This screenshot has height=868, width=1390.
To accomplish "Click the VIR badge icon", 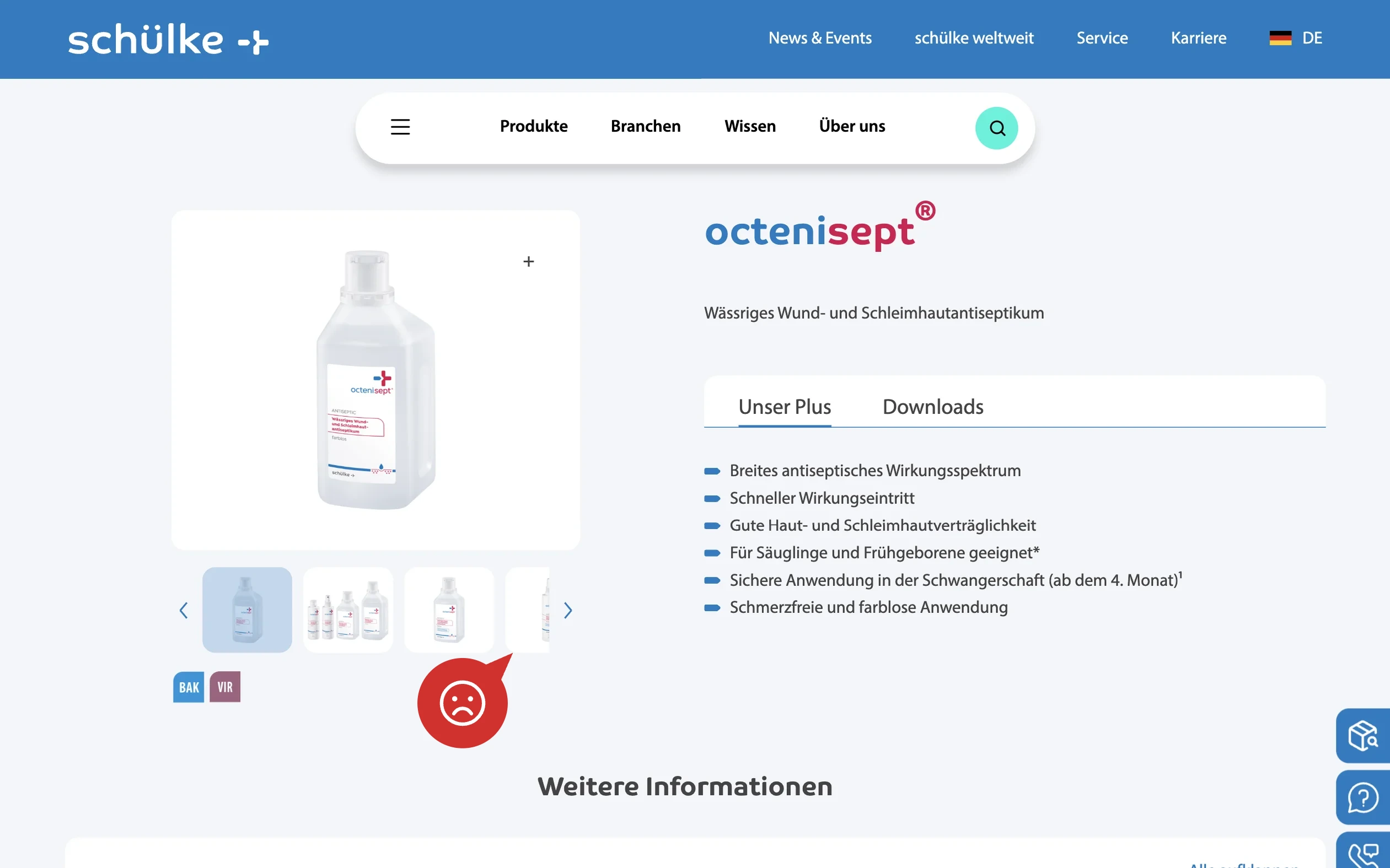I will point(225,687).
